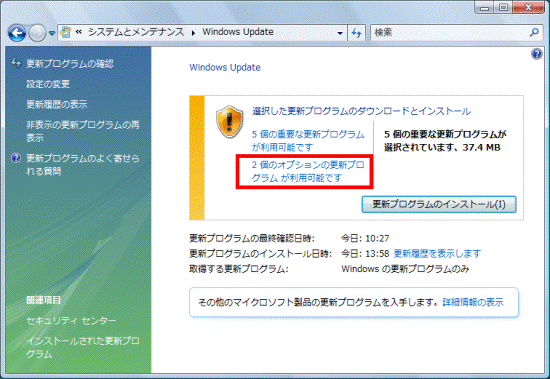Click the blue Back arrow button
This screenshot has height=379, width=550.
click(x=17, y=33)
